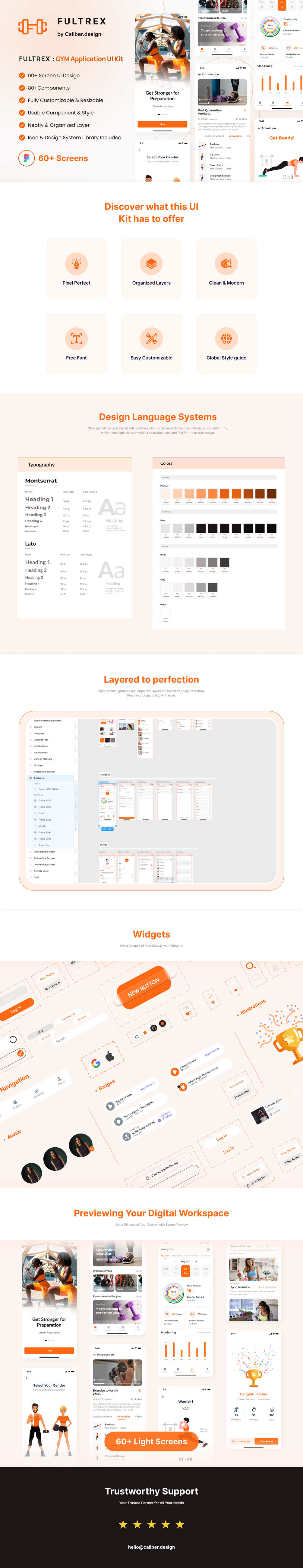Click the Colors panel header
The height and width of the screenshot is (1568, 303).
pyautogui.click(x=218, y=463)
